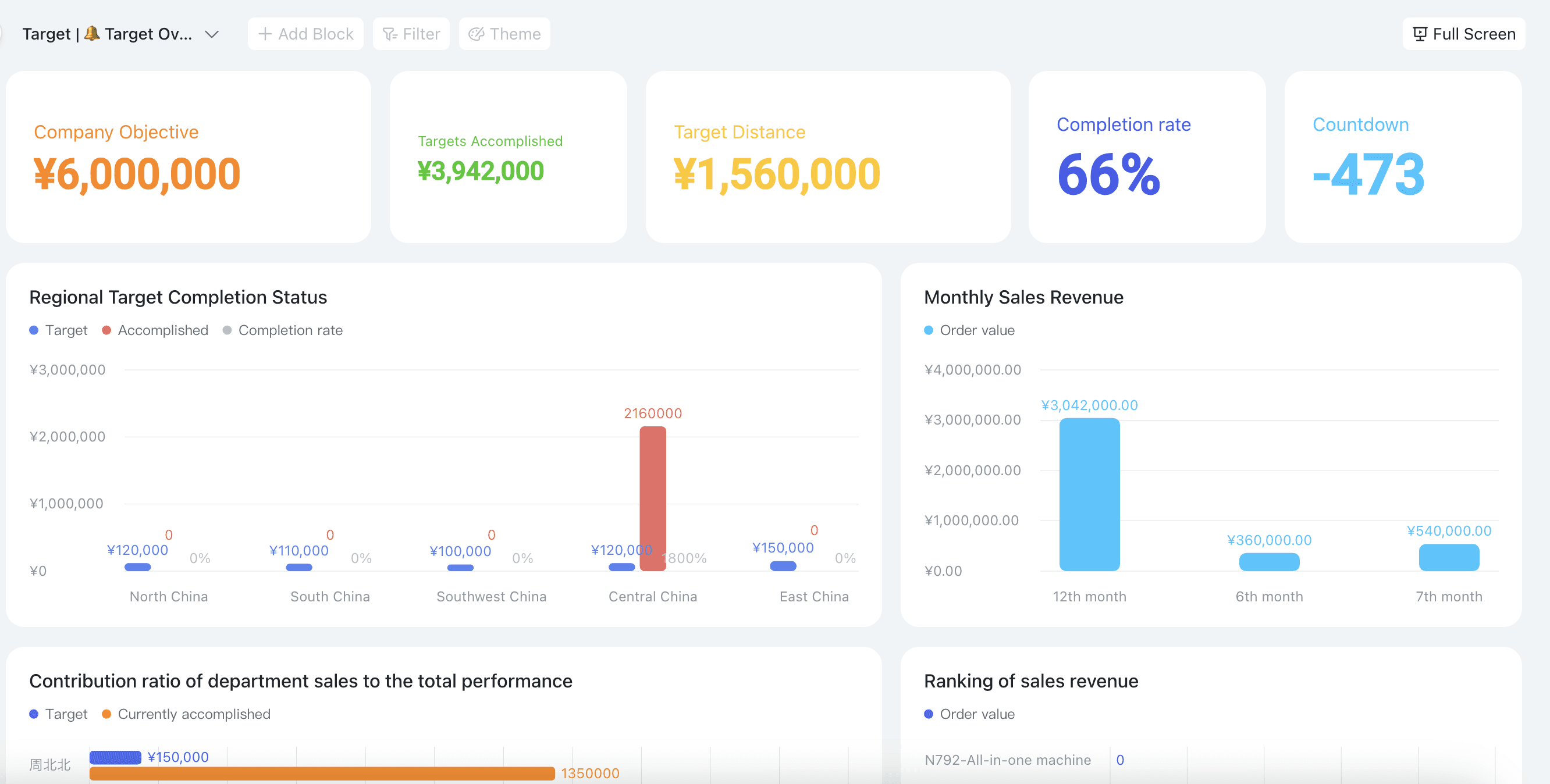Click the red Central China accomplished bar
1550x784 pixels.
pyautogui.click(x=652, y=498)
